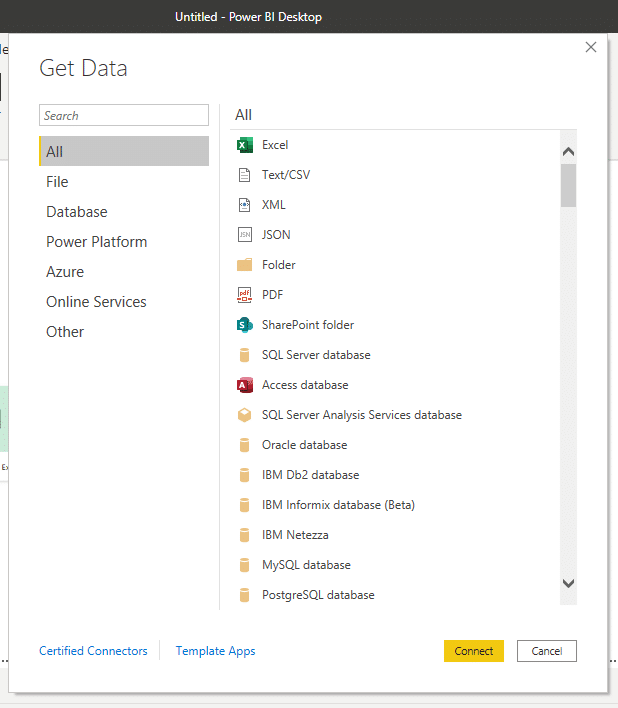The width and height of the screenshot is (618, 708).
Task: Choose the JSON connector icon
Action: [x=244, y=235]
